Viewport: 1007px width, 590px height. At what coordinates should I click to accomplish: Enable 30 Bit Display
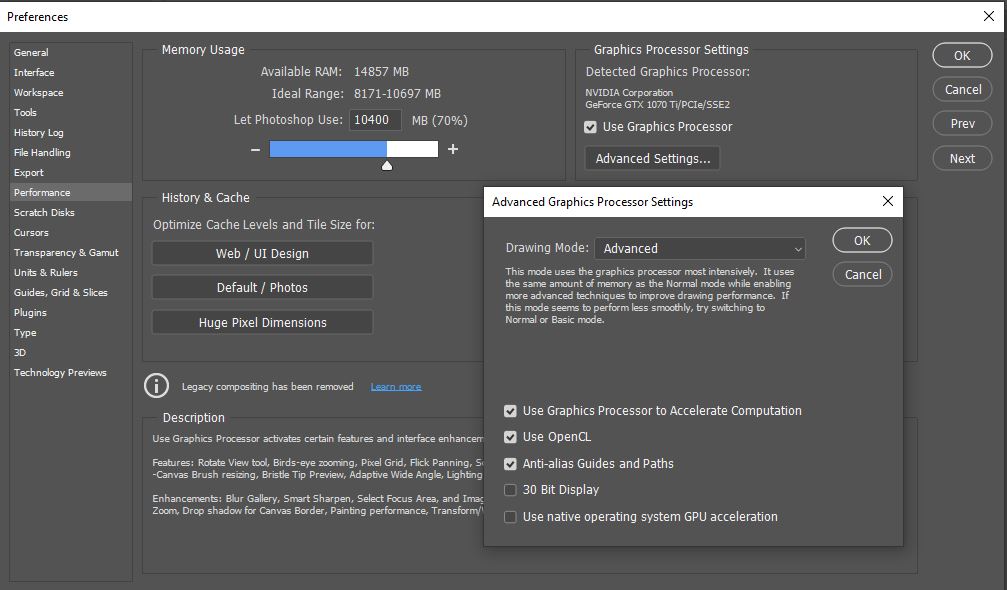click(x=510, y=490)
